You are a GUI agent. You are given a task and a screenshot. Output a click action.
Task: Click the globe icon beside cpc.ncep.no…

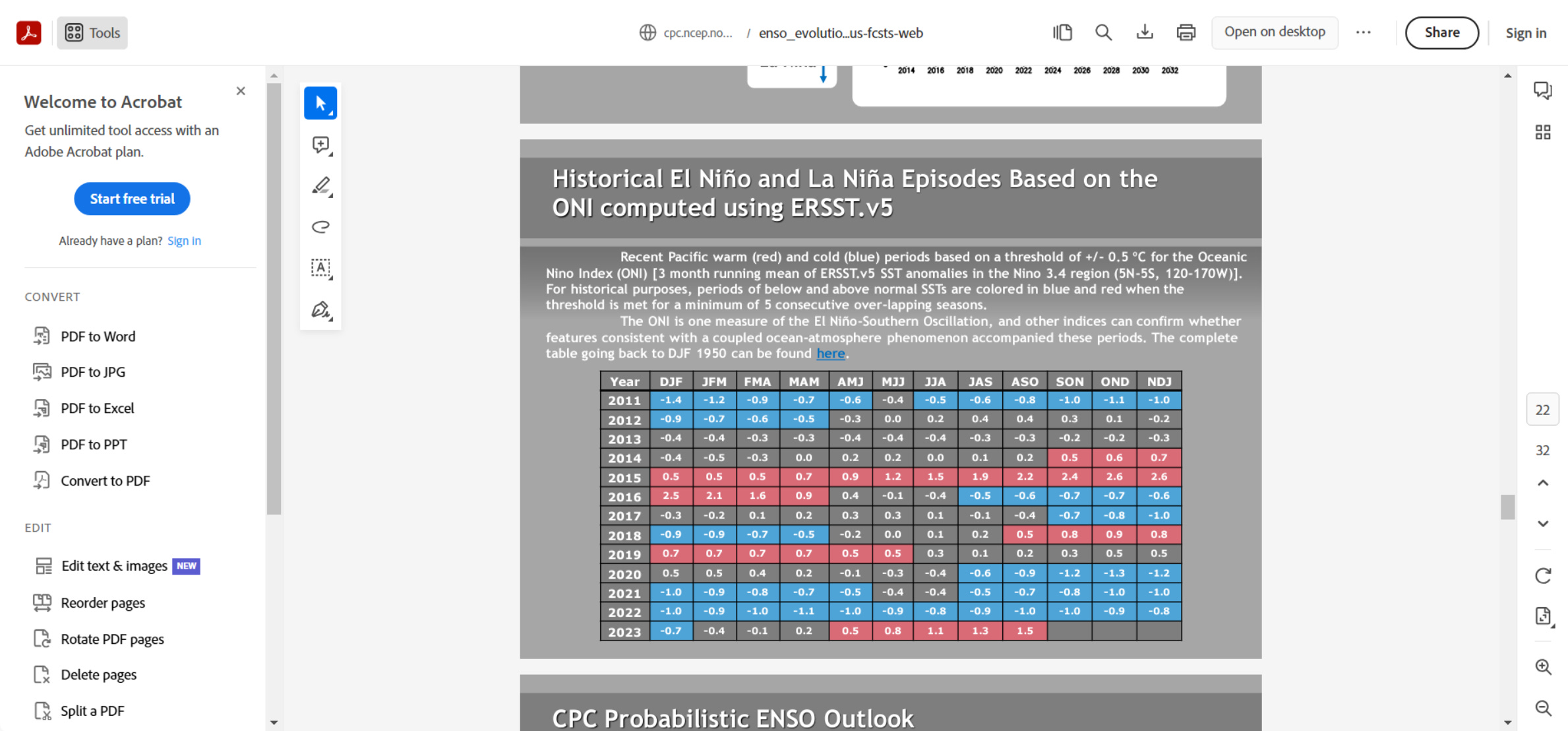tap(648, 33)
